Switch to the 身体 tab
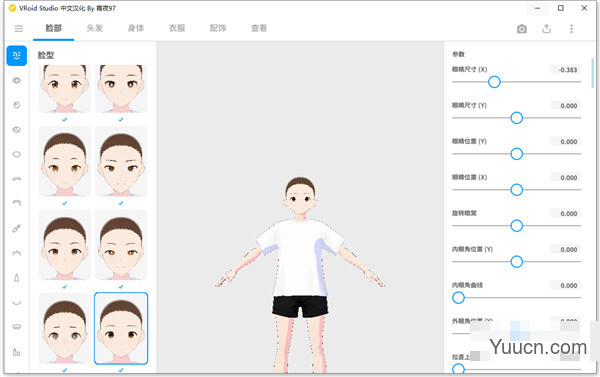600x377 pixels. (x=135, y=28)
